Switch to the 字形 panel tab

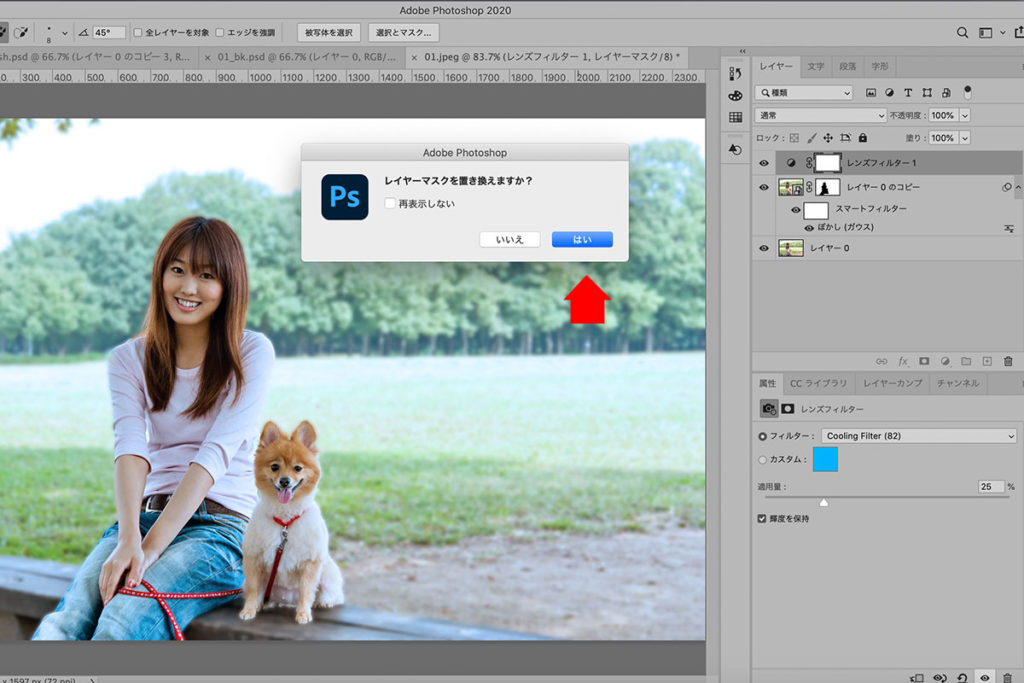click(x=880, y=66)
